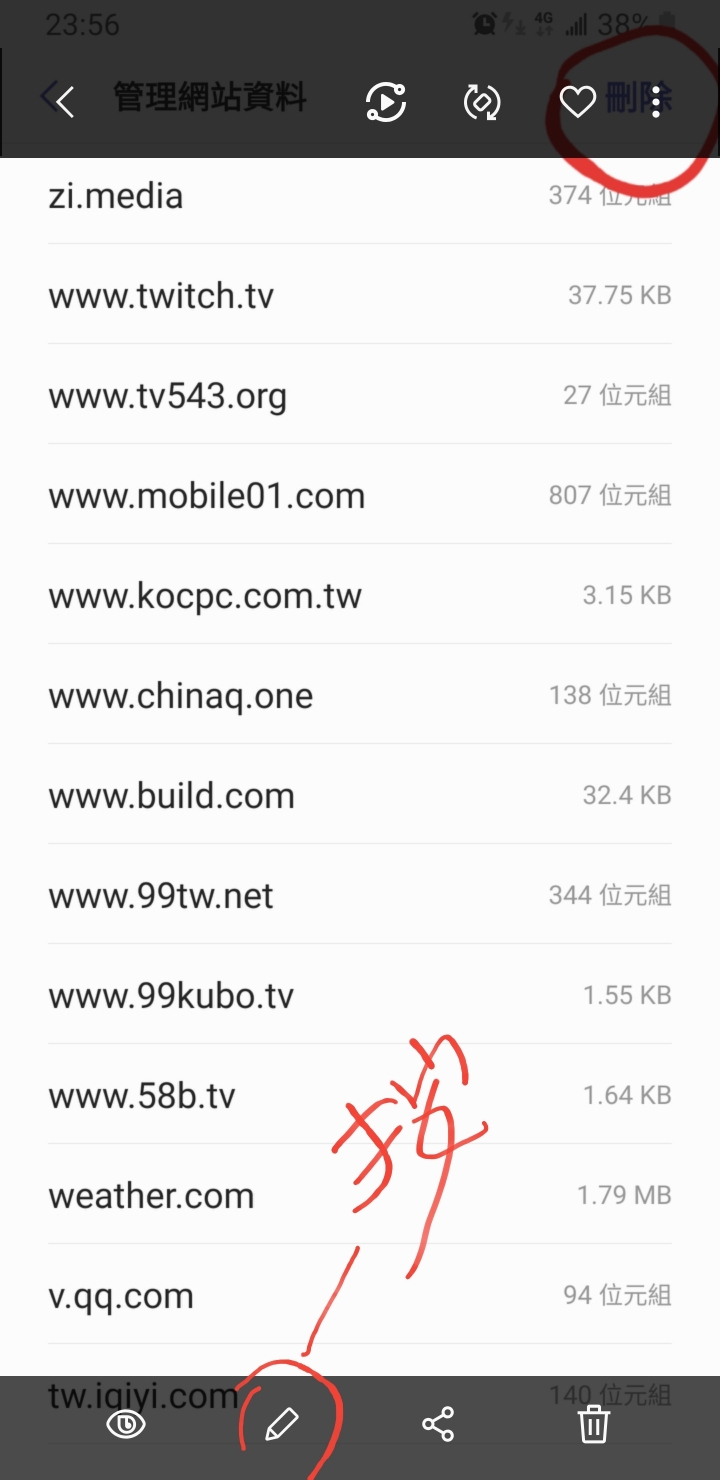Select the www.kocpc.com.tw entry

coord(360,594)
